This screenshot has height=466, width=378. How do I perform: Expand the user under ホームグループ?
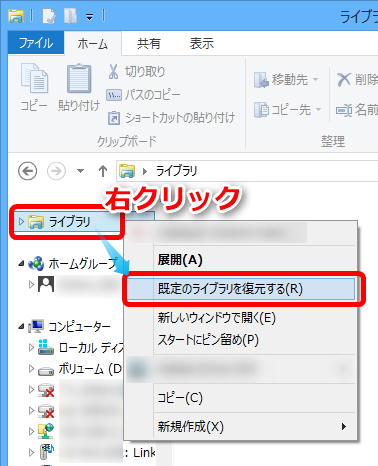tap(31, 285)
